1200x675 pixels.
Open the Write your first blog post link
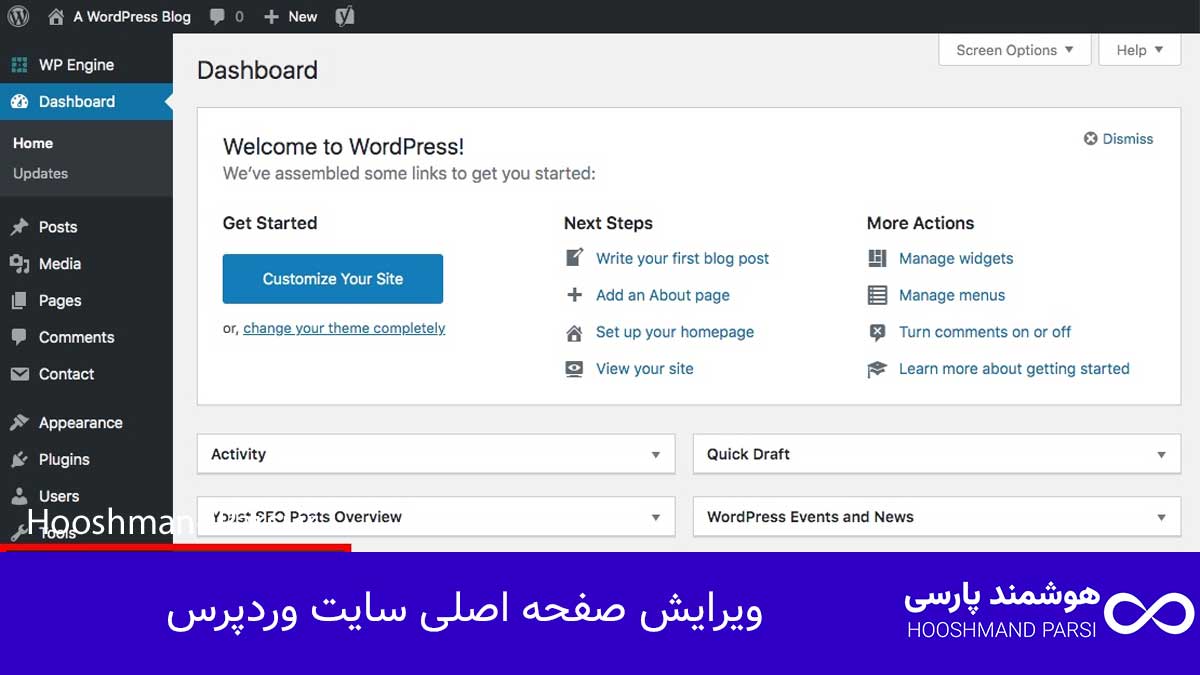(x=683, y=258)
